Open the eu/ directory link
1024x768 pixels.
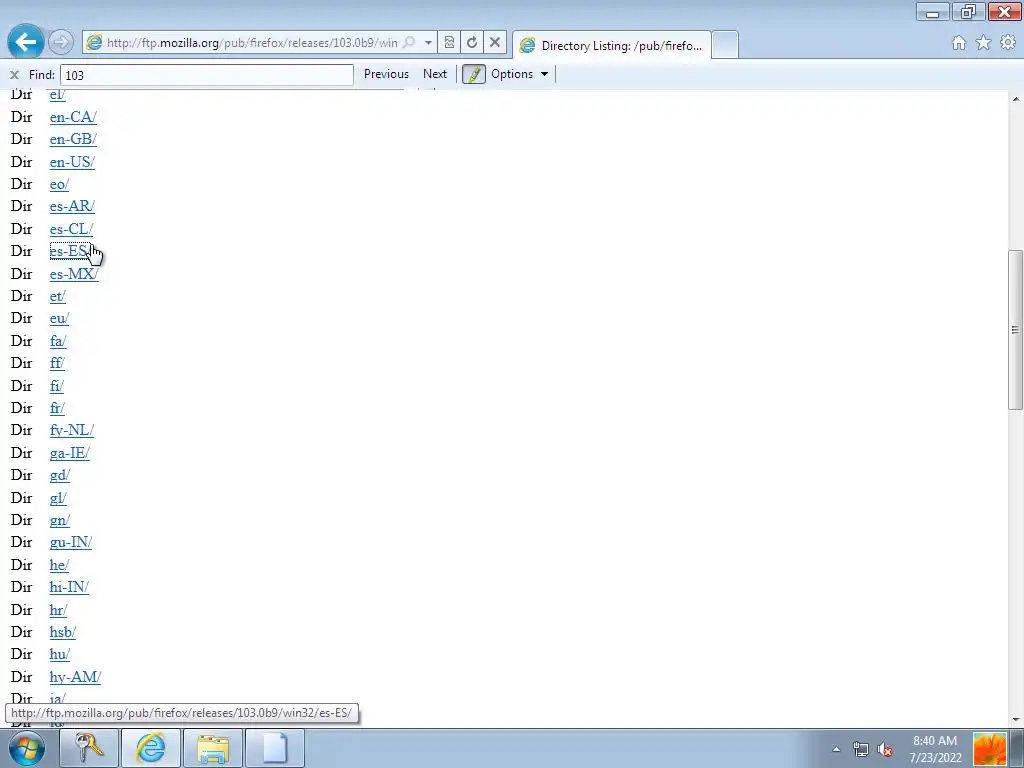pos(59,319)
